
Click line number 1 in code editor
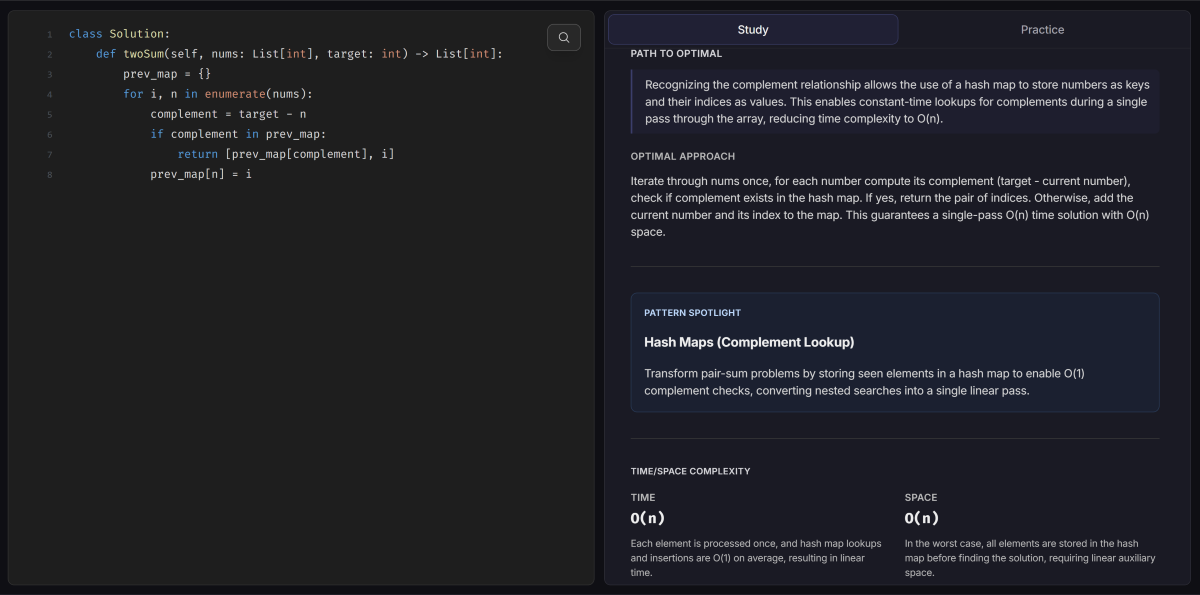tap(49, 33)
